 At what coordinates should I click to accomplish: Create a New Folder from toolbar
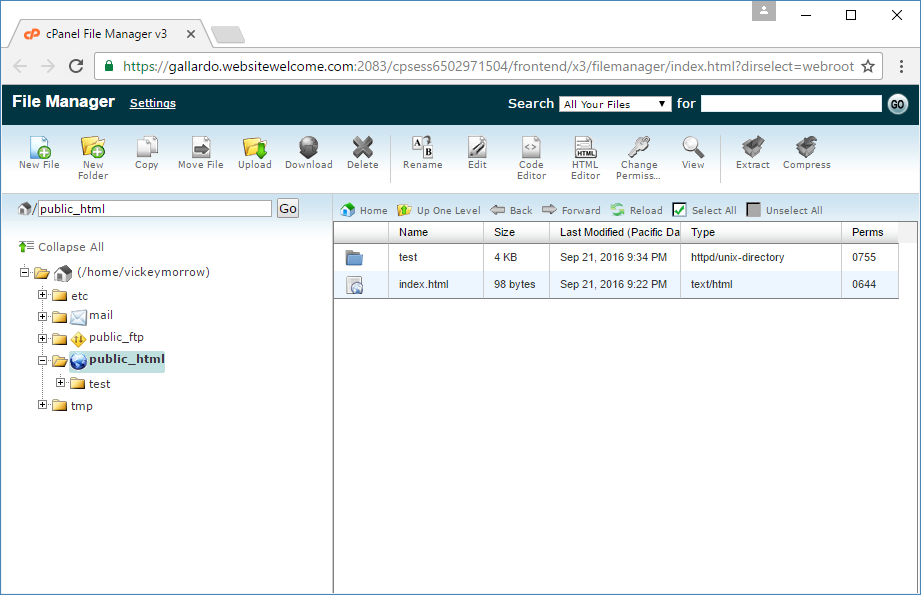click(93, 147)
